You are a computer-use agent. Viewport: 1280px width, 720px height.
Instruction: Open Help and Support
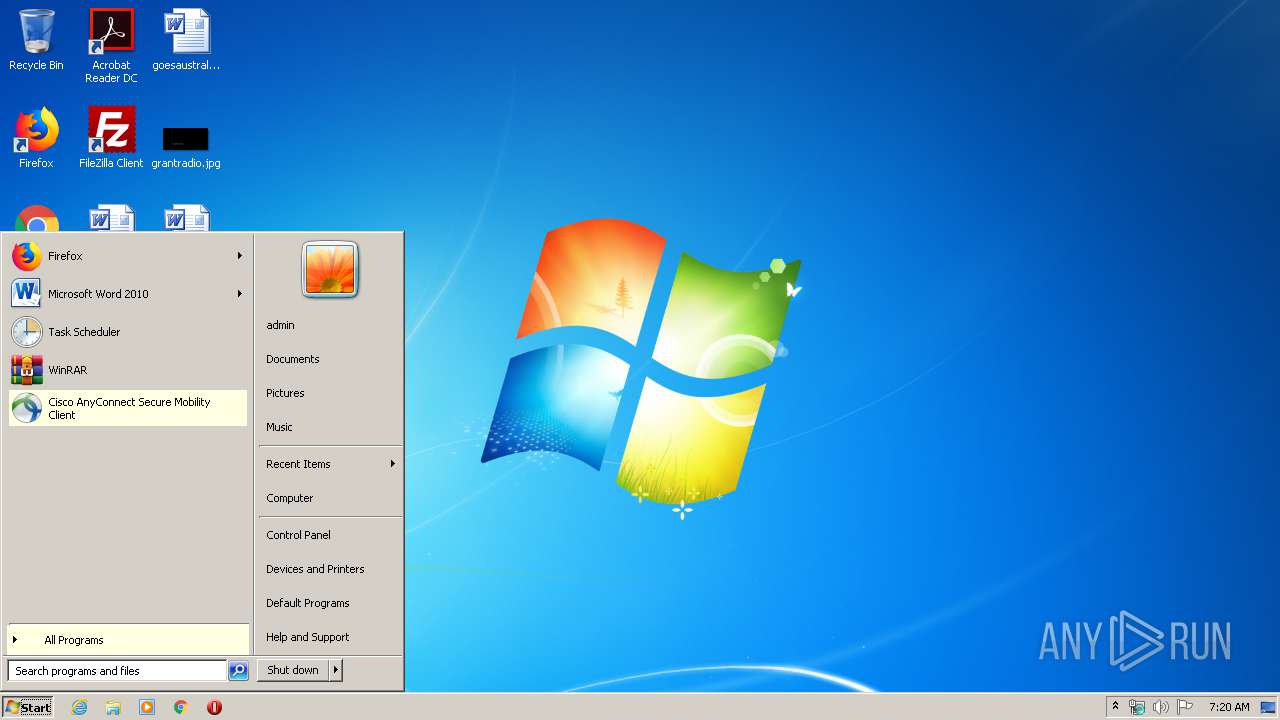point(308,637)
